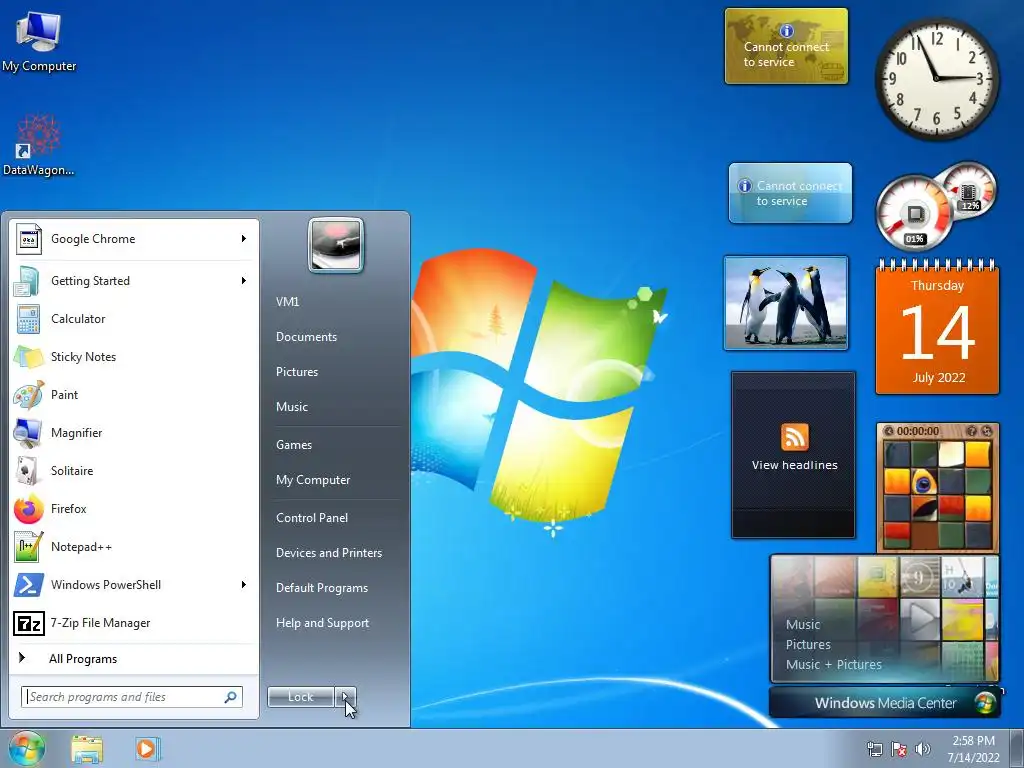Viewport: 1024px width, 768px height.
Task: Open My Computer in Start menu right pane
Action: coord(313,480)
